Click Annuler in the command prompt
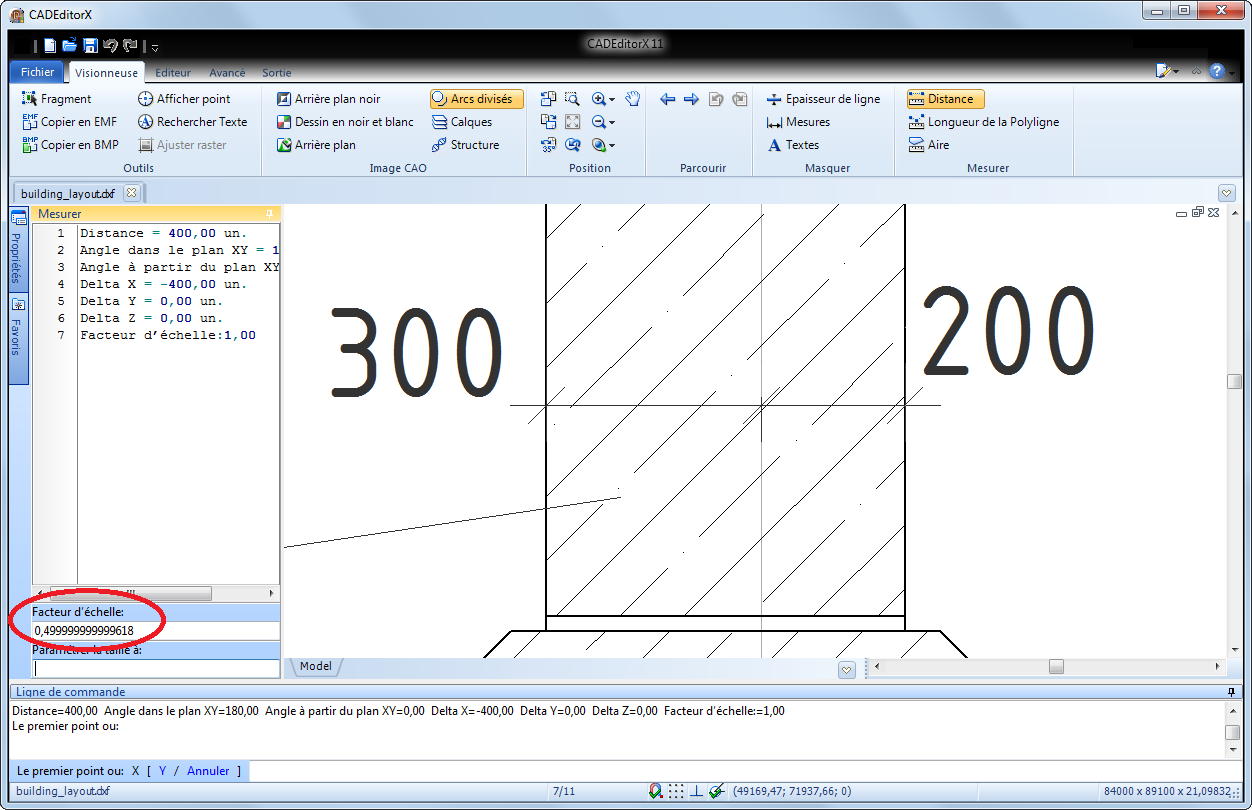The height and width of the screenshot is (810, 1252). click(208, 771)
